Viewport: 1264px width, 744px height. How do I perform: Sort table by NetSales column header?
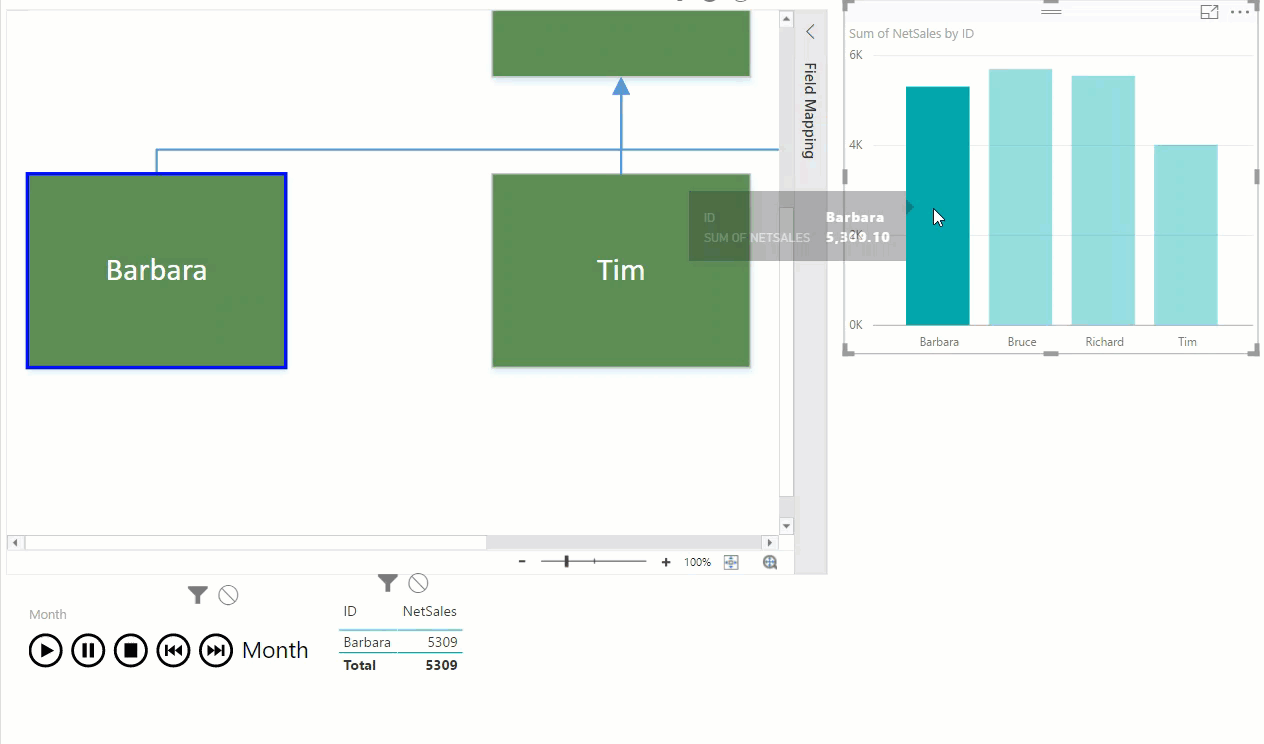coord(430,611)
